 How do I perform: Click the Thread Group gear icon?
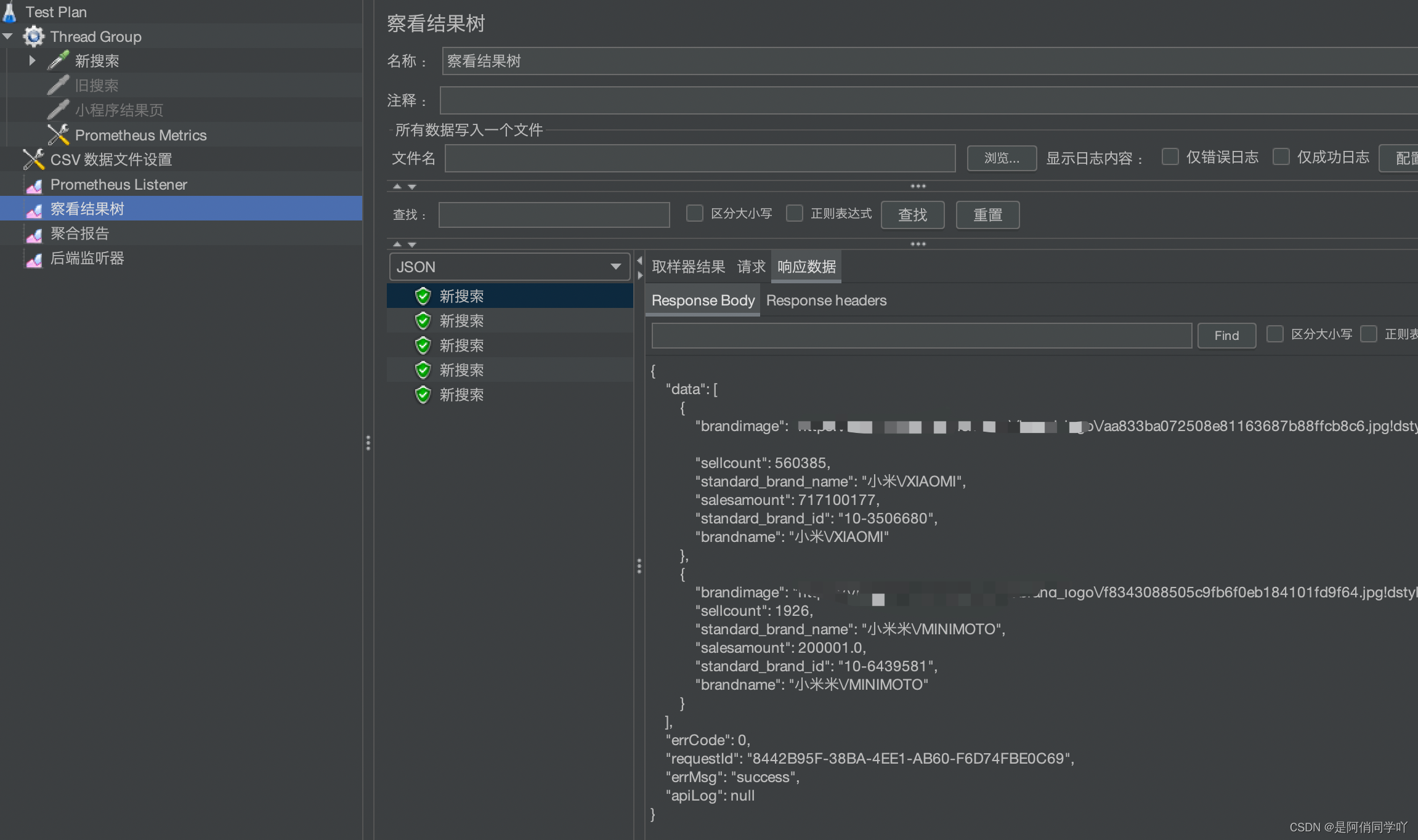coord(33,36)
